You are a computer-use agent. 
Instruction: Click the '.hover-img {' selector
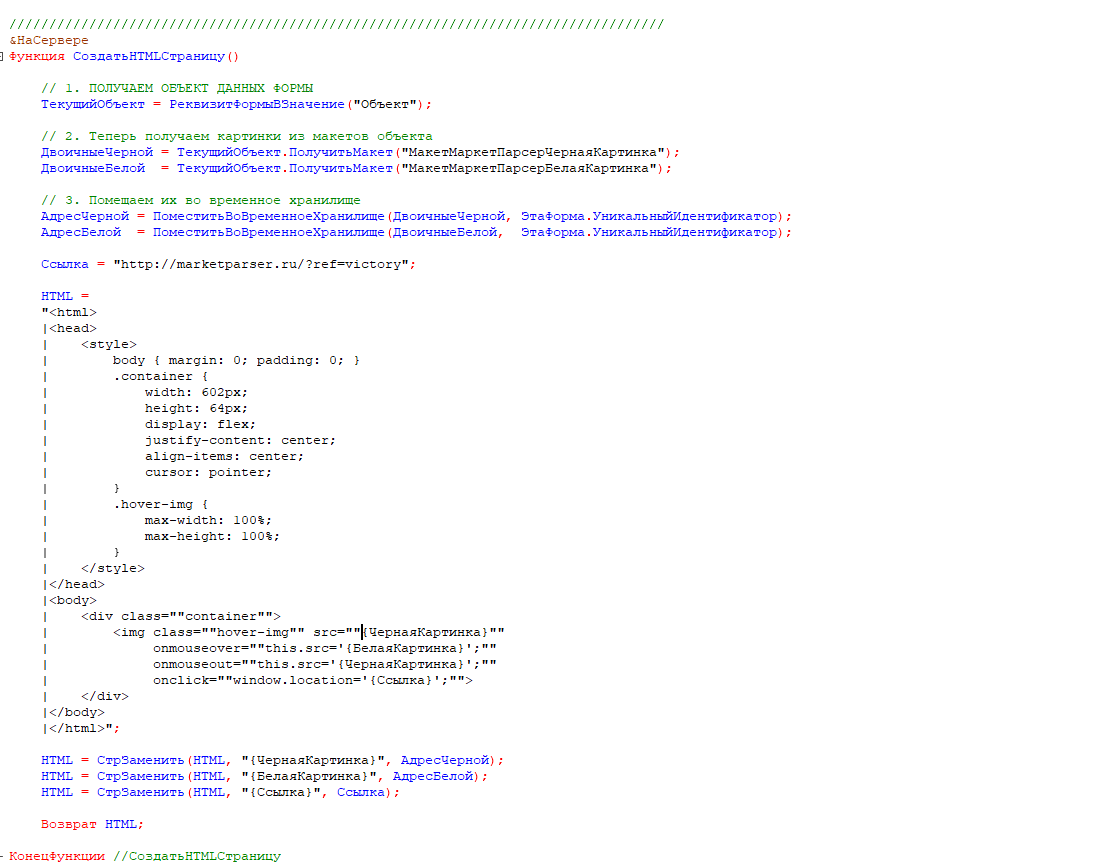point(161,505)
